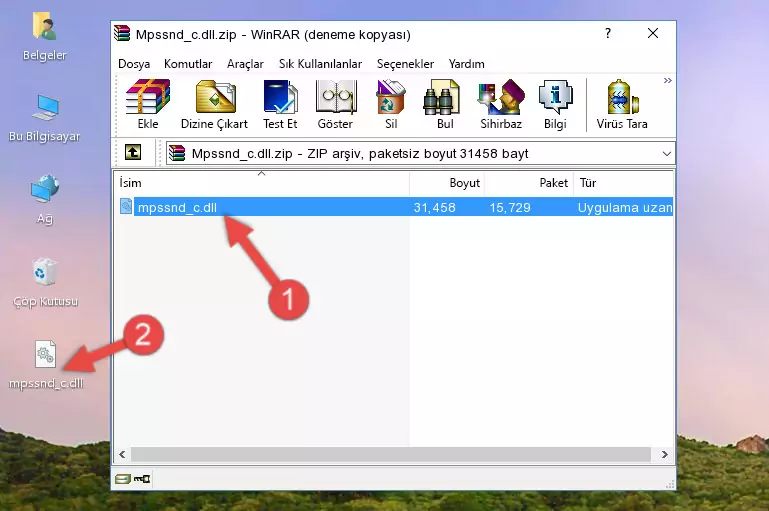Screen dimensions: 769x511
Task: Open the Araçlar menu
Action: [x=245, y=64]
